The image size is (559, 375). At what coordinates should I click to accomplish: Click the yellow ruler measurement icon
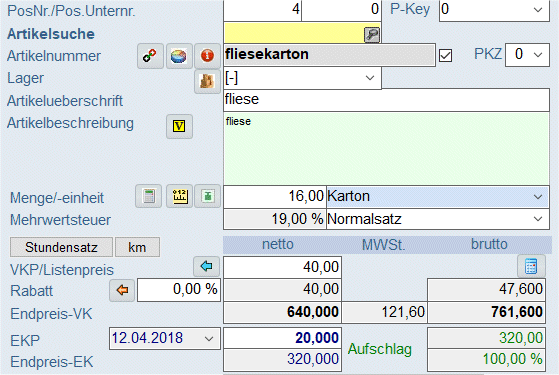coord(179,196)
